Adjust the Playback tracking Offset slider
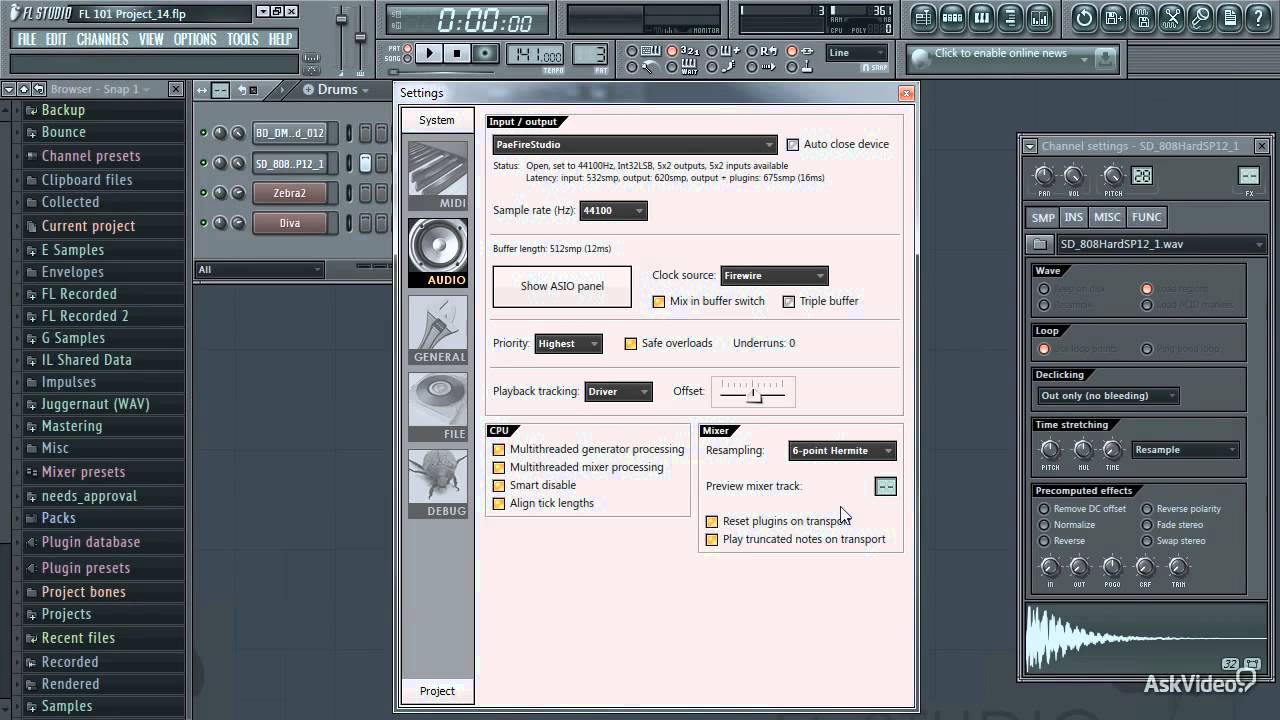1280x720 pixels. [753, 391]
